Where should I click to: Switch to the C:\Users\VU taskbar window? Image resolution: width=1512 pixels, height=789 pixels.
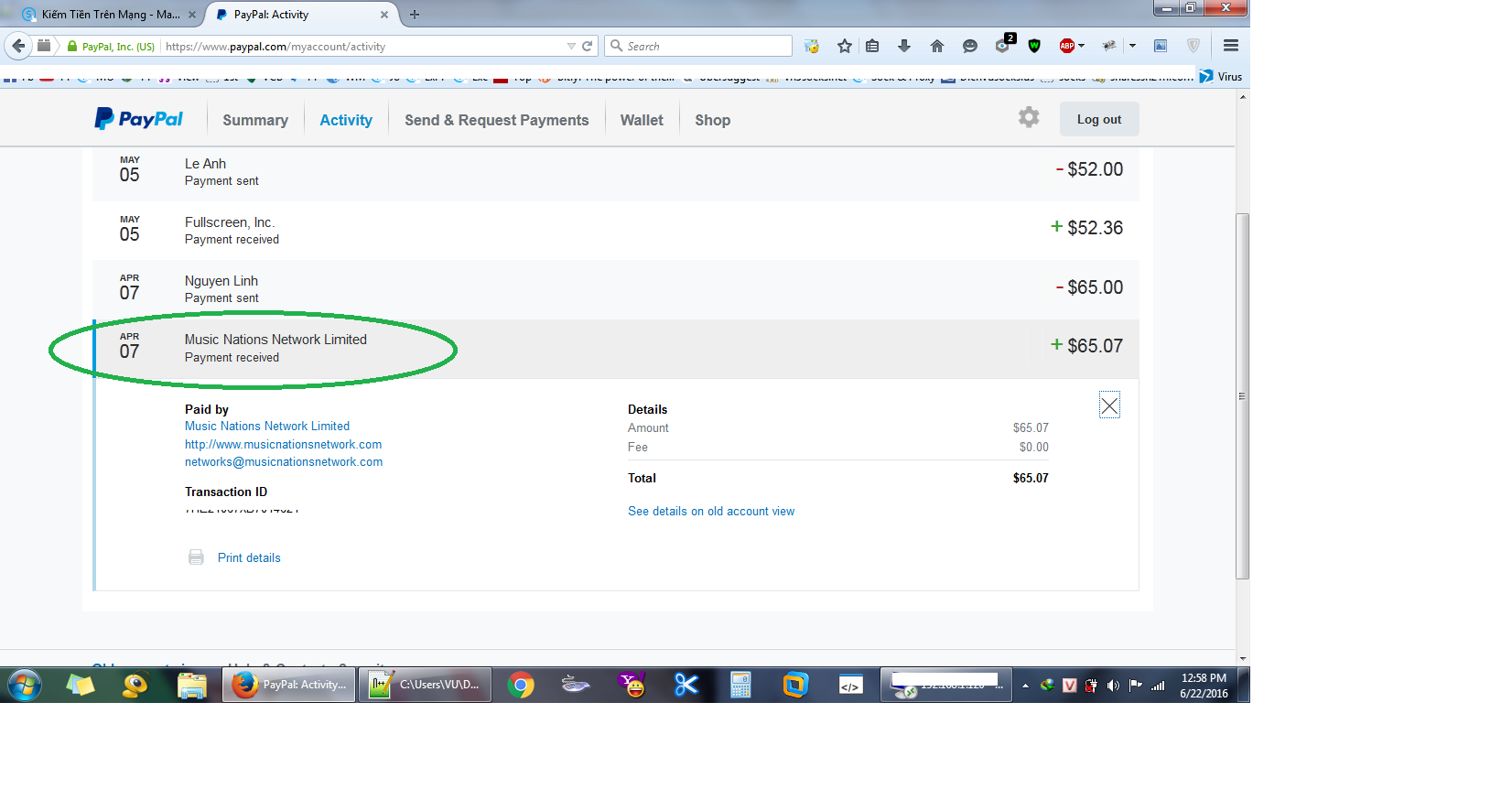(x=425, y=685)
